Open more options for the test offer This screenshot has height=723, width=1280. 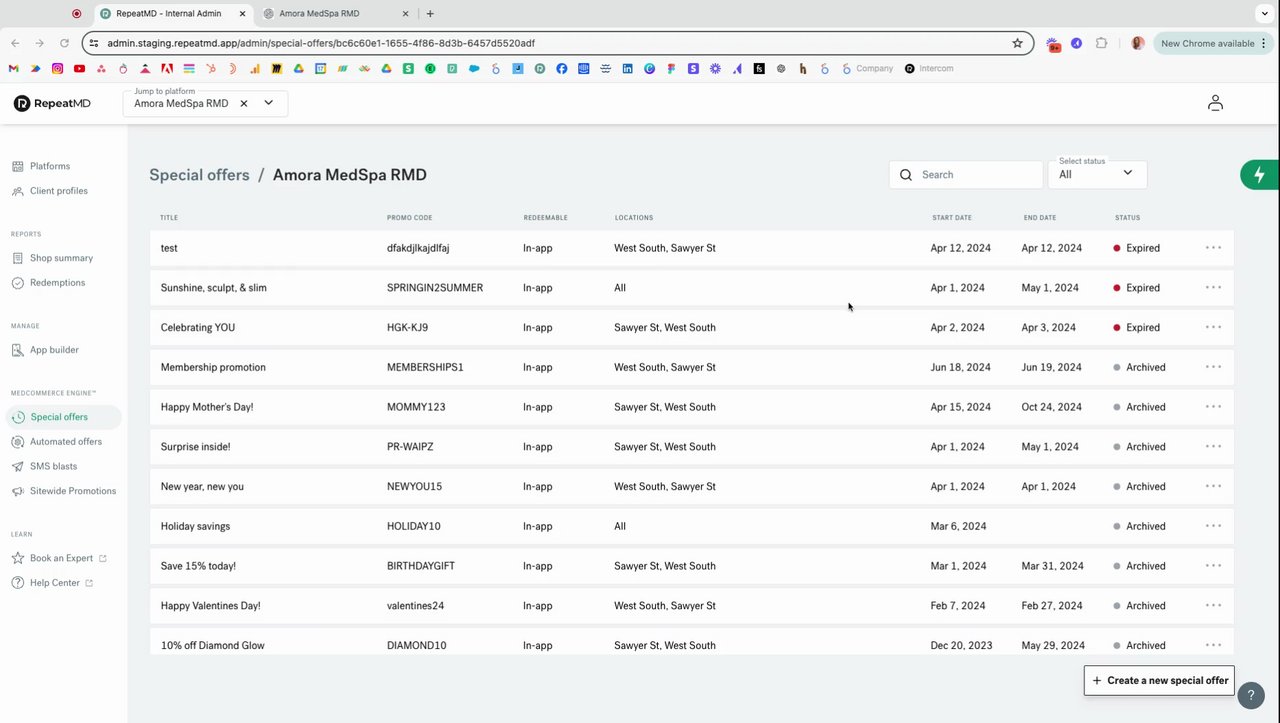1213,248
